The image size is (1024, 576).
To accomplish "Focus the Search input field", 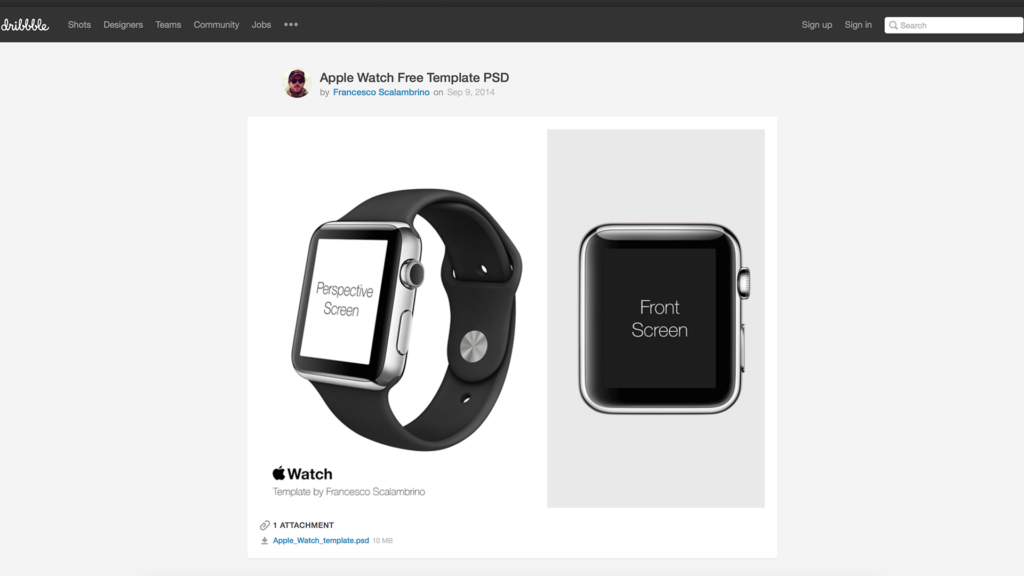I will (953, 25).
